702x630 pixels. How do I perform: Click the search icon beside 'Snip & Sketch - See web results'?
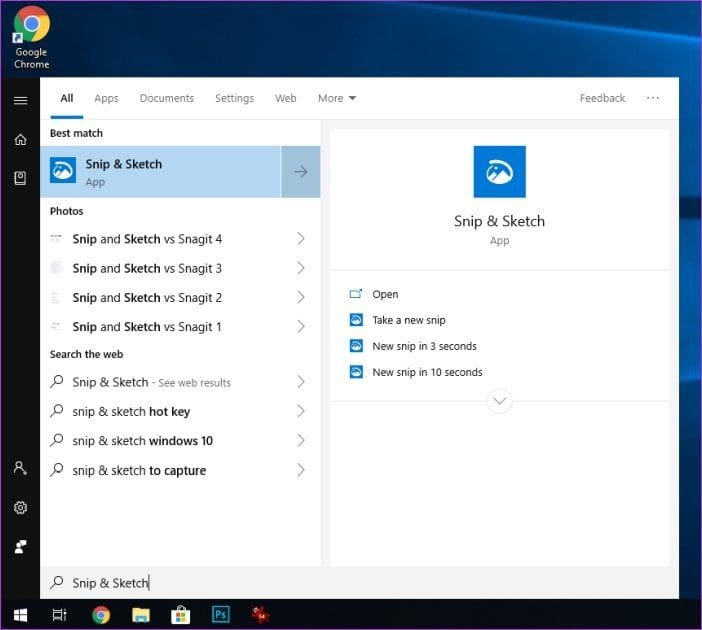(57, 381)
